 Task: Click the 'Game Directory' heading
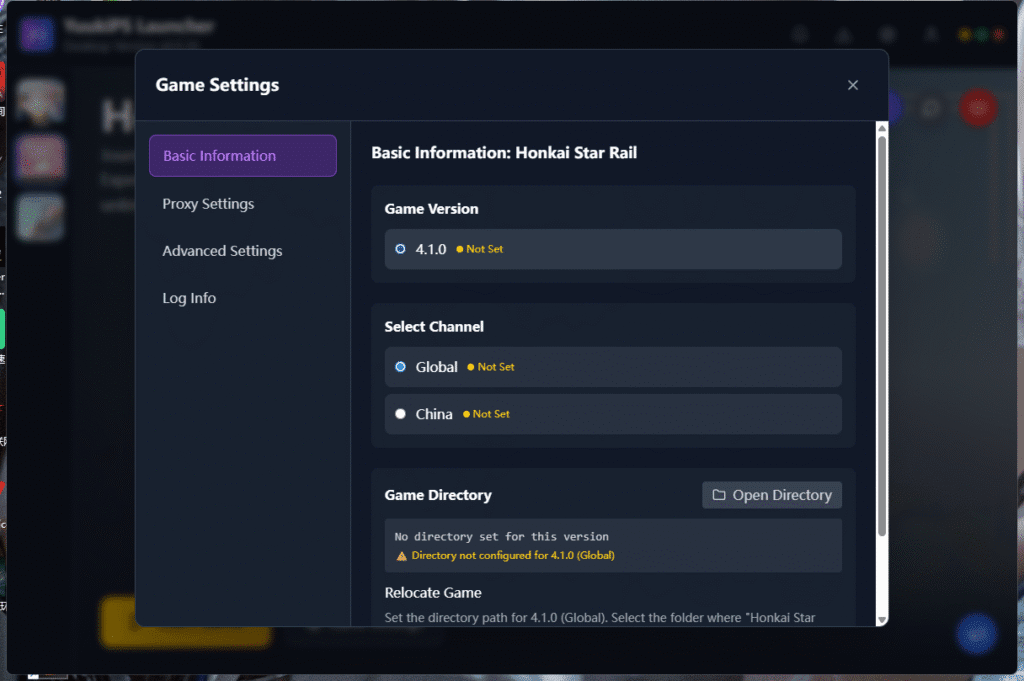(438, 495)
